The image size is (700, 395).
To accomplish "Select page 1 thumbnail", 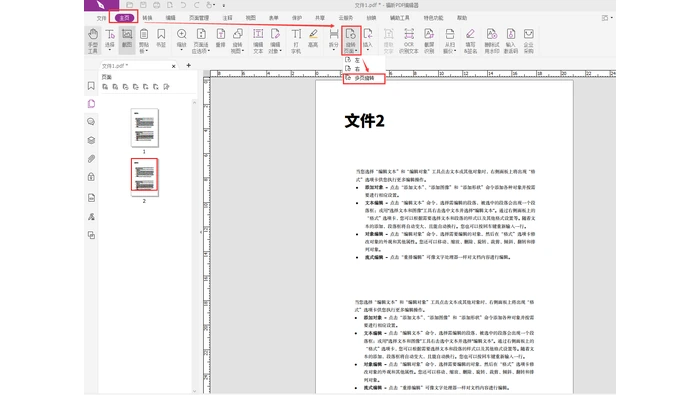I will pos(144,128).
